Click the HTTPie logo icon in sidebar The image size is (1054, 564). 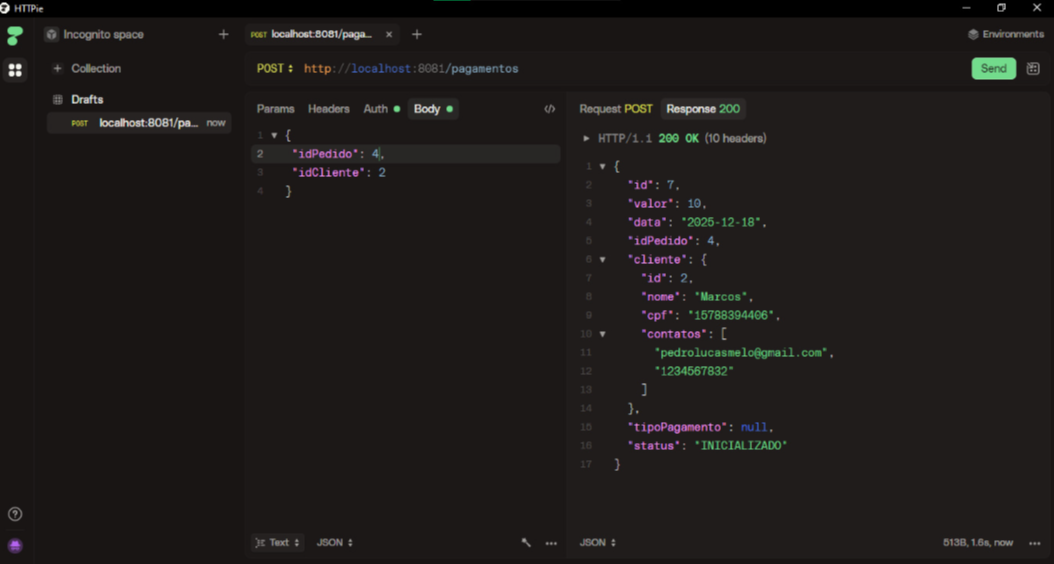pyautogui.click(x=15, y=36)
